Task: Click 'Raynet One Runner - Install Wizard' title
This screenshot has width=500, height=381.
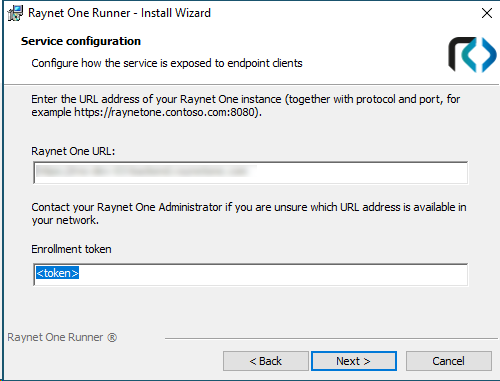Action: click(x=119, y=13)
